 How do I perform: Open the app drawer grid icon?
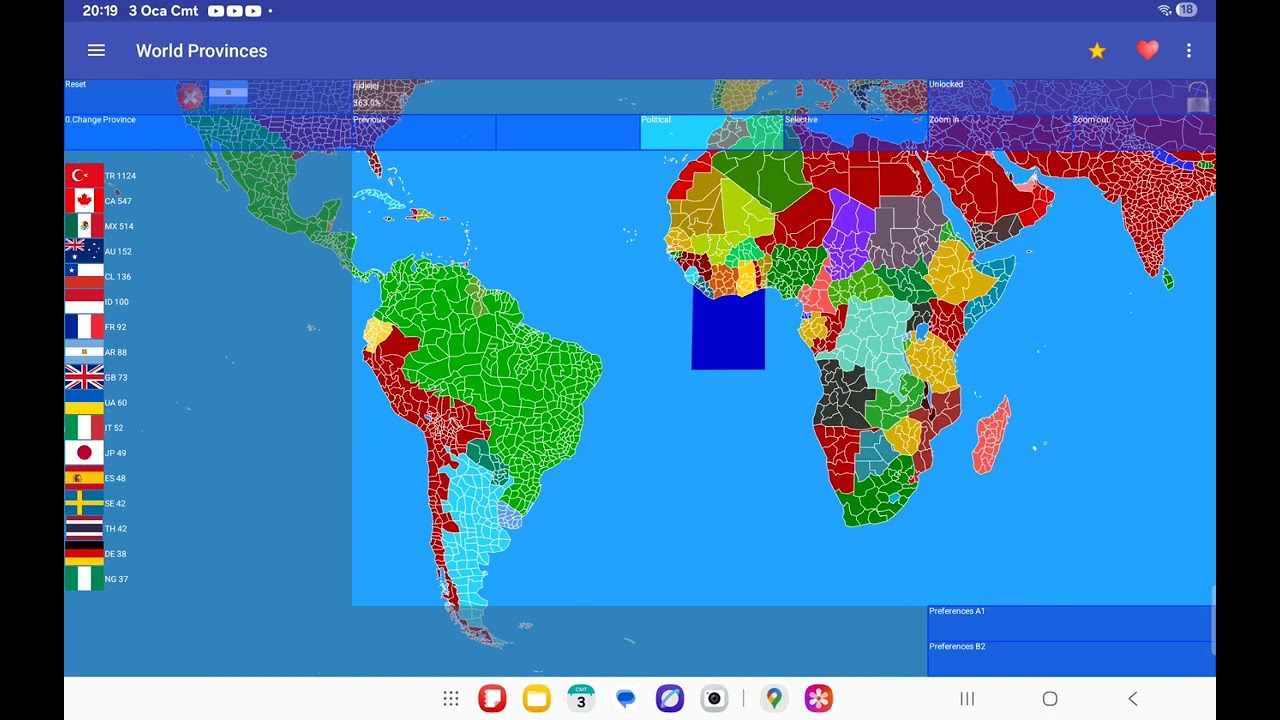451,699
